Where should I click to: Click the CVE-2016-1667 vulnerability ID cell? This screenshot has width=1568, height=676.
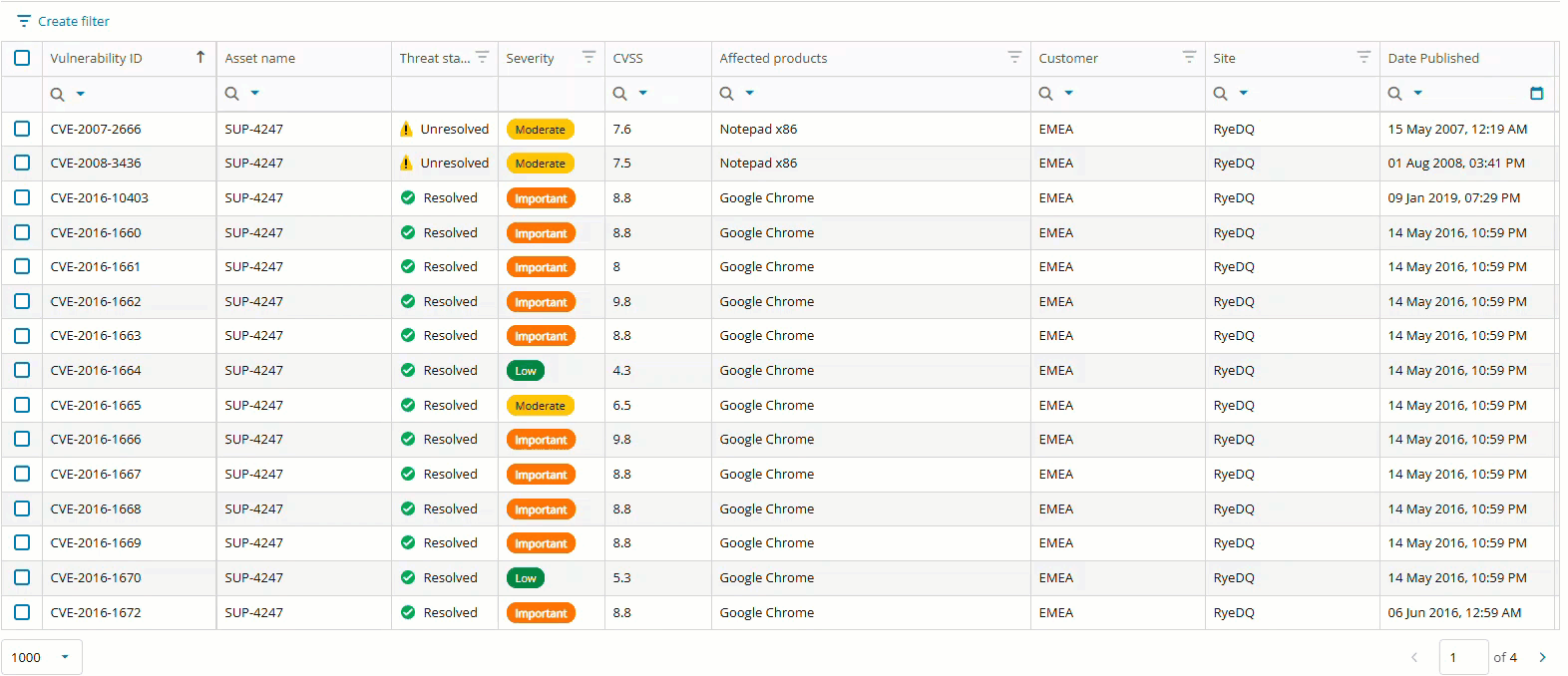coord(129,474)
